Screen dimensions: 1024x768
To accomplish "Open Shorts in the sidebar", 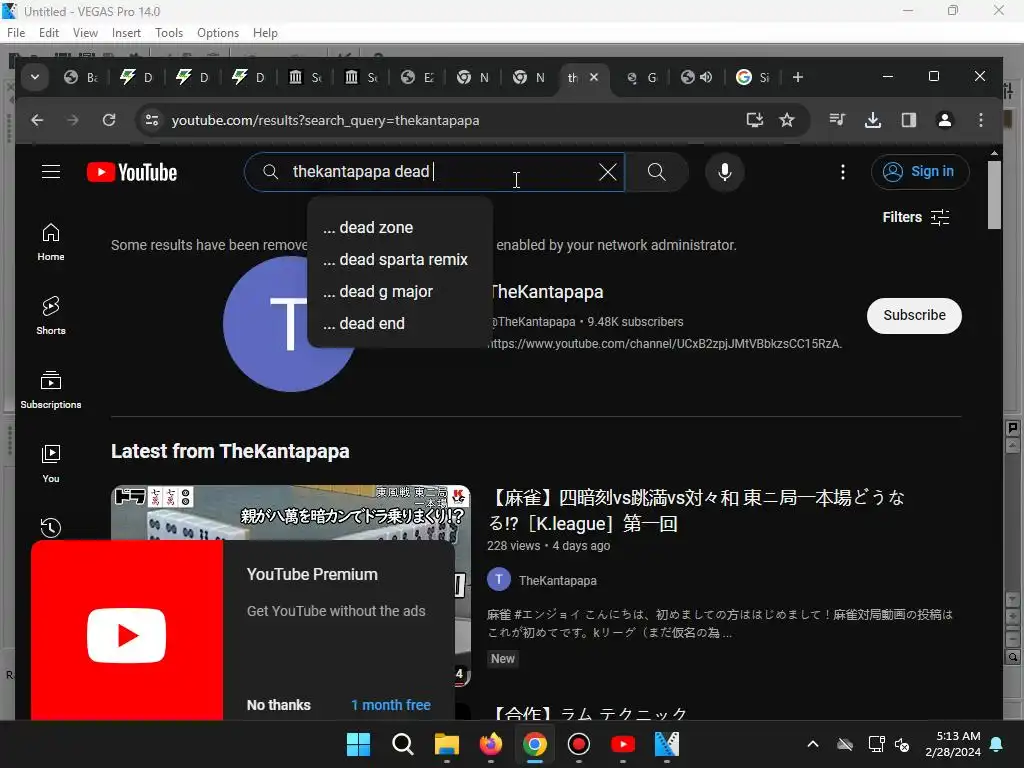I will (51, 316).
